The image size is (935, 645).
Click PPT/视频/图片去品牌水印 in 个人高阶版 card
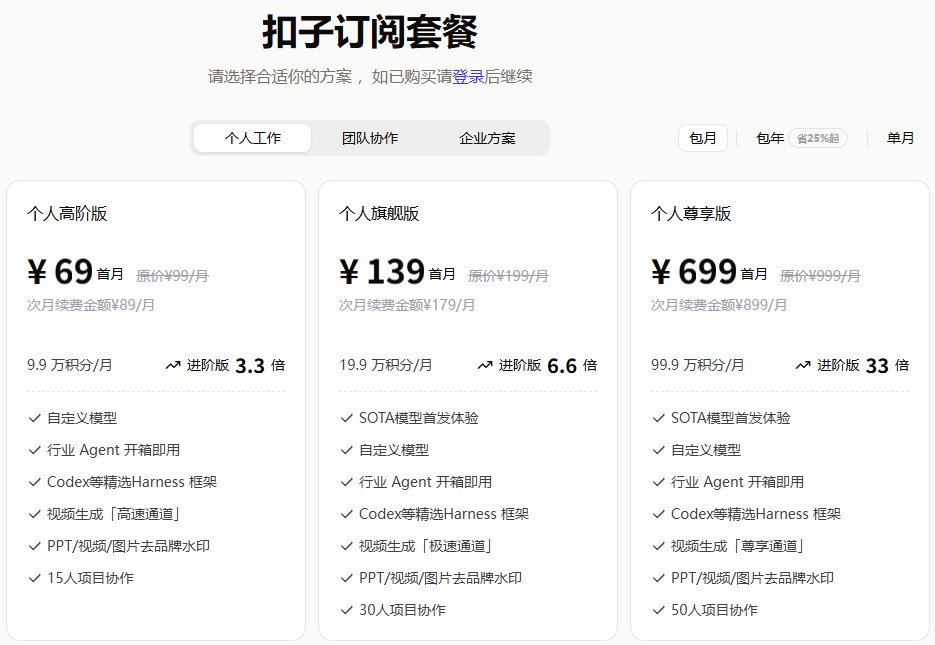tap(128, 546)
